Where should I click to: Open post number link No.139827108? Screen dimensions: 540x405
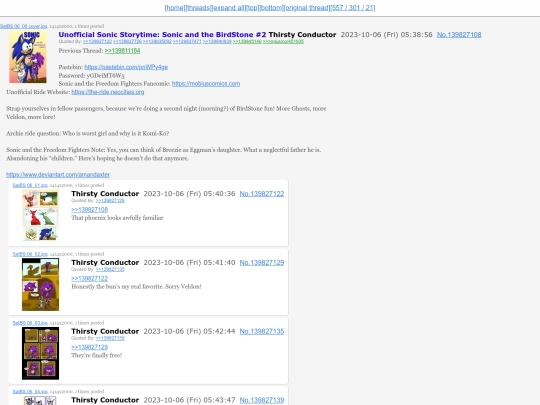tap(459, 35)
